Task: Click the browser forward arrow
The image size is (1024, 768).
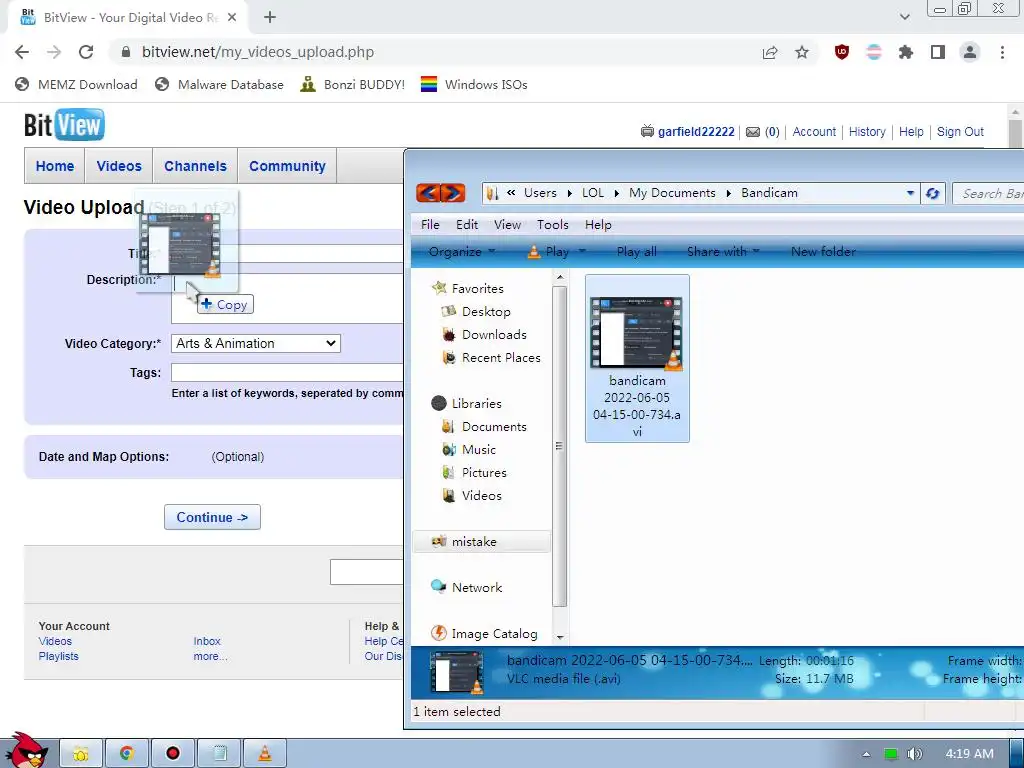Action: click(54, 52)
